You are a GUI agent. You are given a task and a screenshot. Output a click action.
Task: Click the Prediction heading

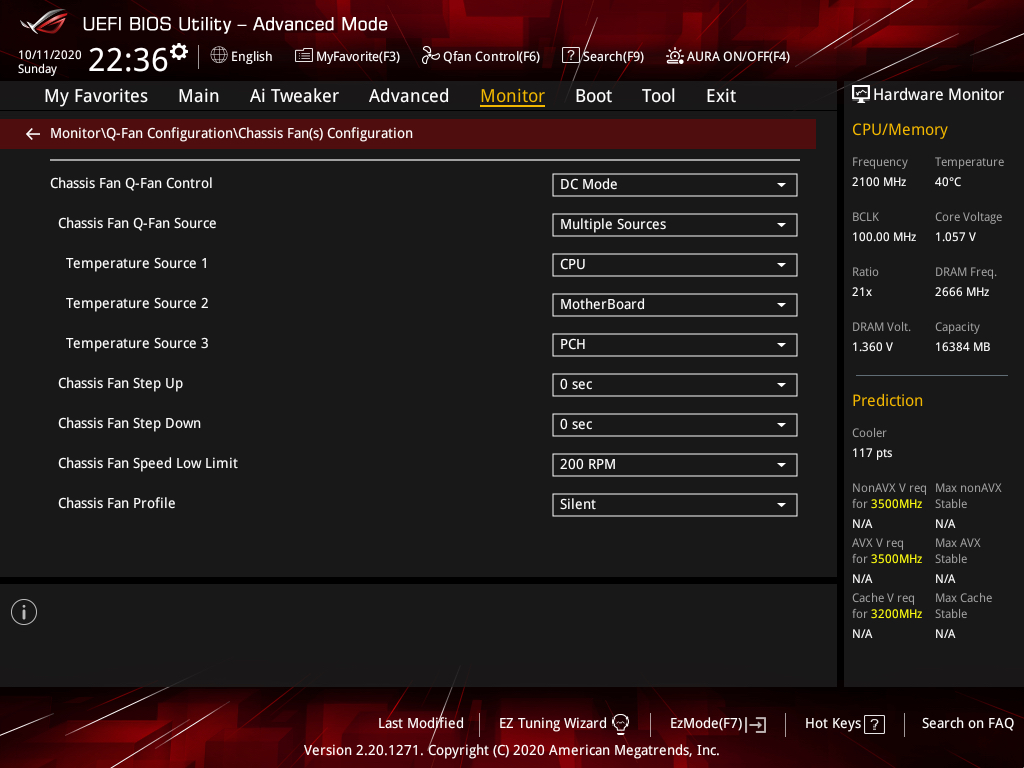click(x=887, y=400)
